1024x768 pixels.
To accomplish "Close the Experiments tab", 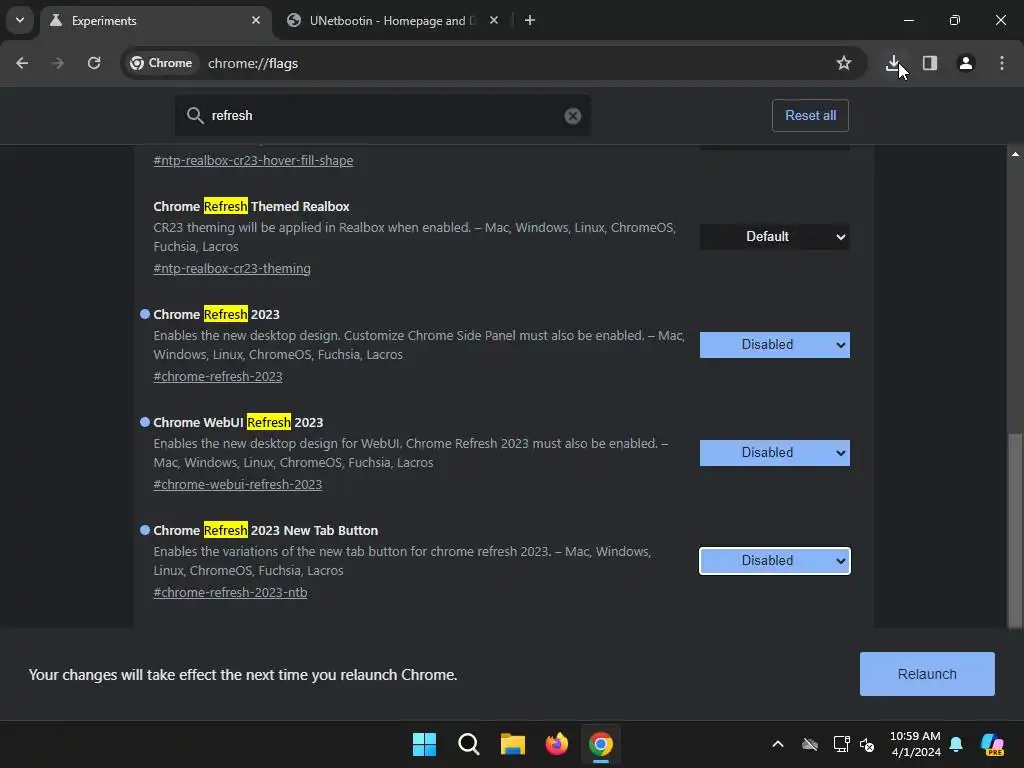I will [256, 20].
